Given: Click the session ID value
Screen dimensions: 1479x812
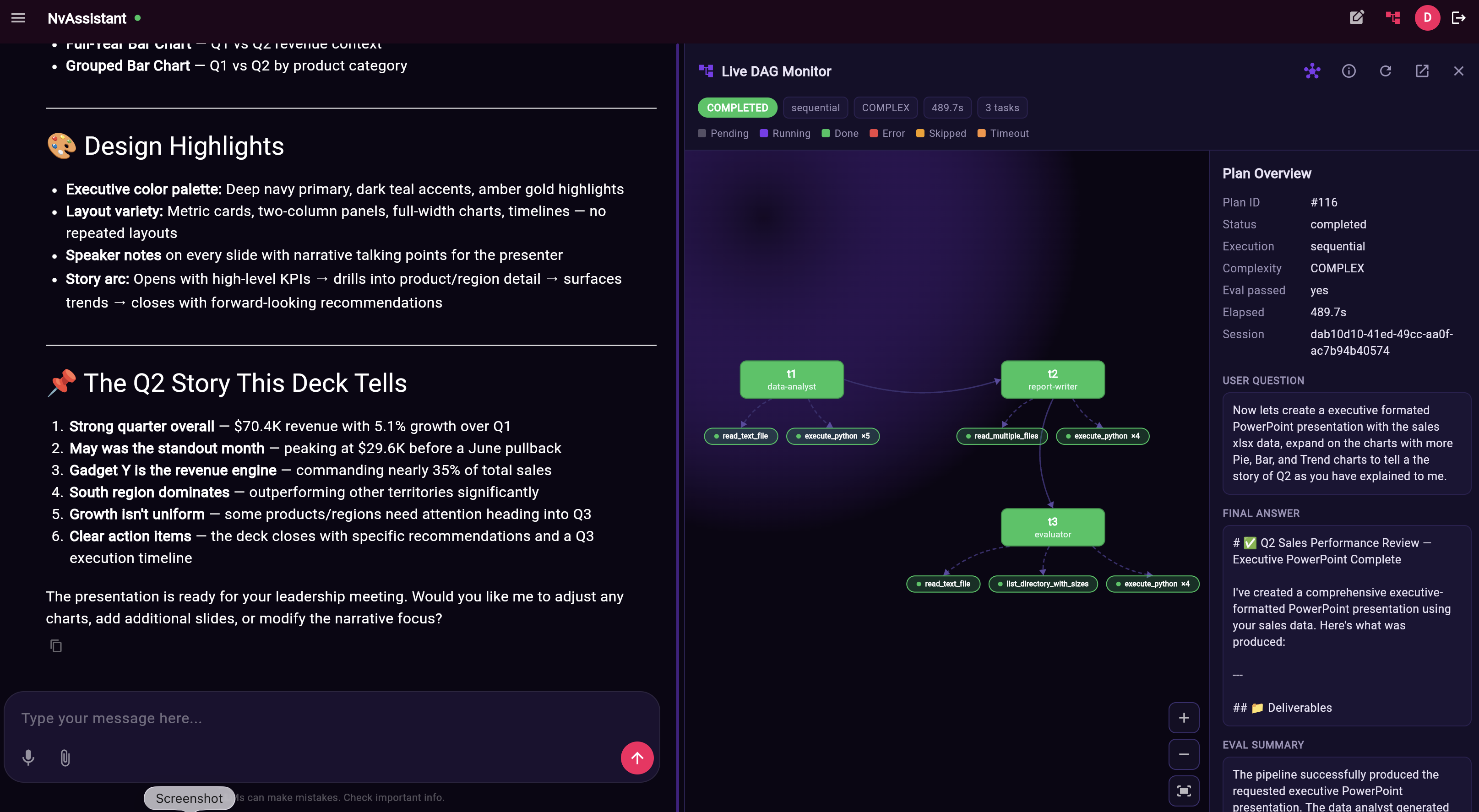Looking at the screenshot, I should [1381, 342].
